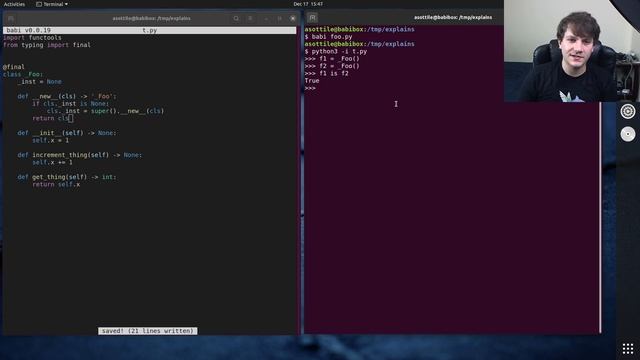Click the '>>> f1 is f2' line
Viewport: 640px width, 360px height.
point(327,73)
